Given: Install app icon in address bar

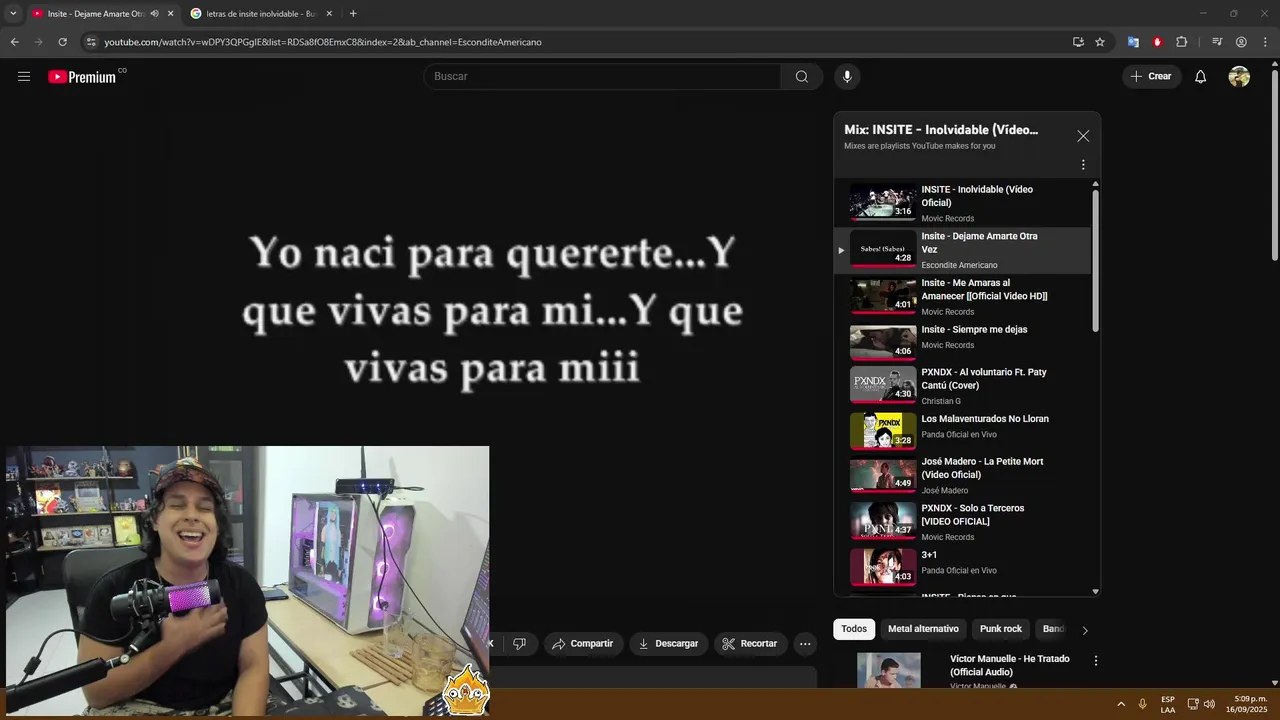Looking at the screenshot, I should tap(1078, 42).
